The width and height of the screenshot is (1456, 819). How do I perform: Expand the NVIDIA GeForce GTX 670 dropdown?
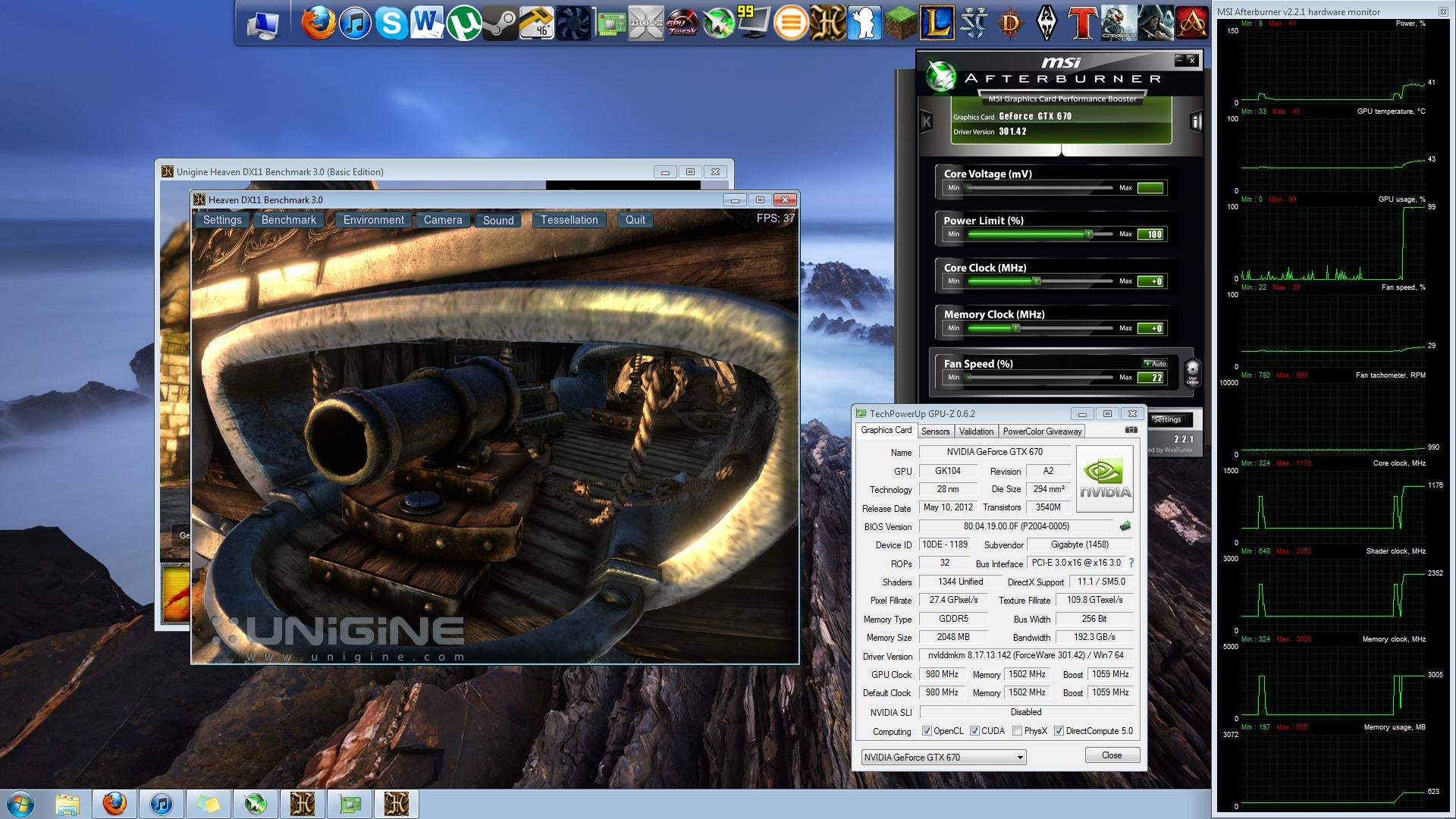pos(1020,758)
